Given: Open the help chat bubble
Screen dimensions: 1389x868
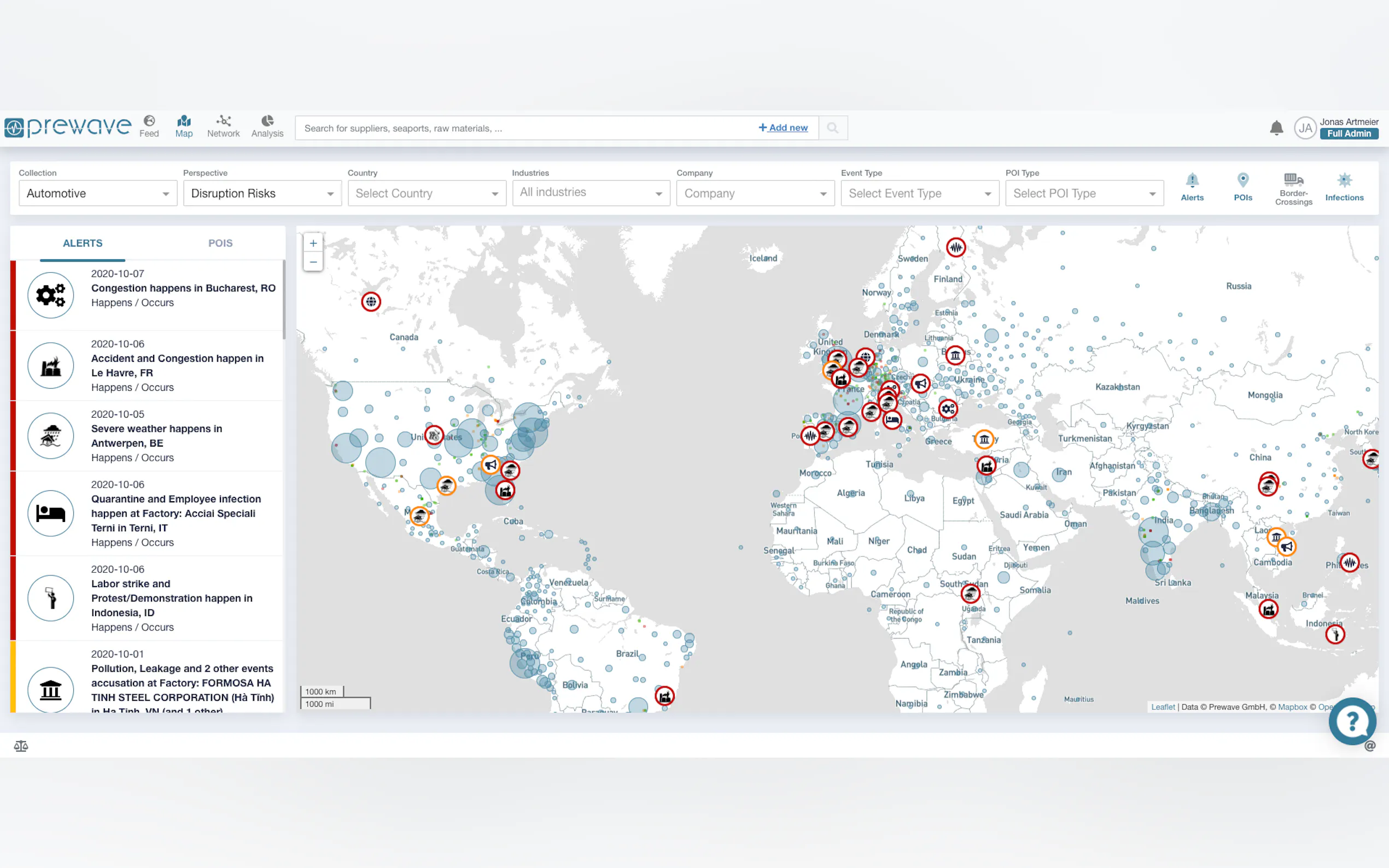Looking at the screenshot, I should tap(1352, 721).
